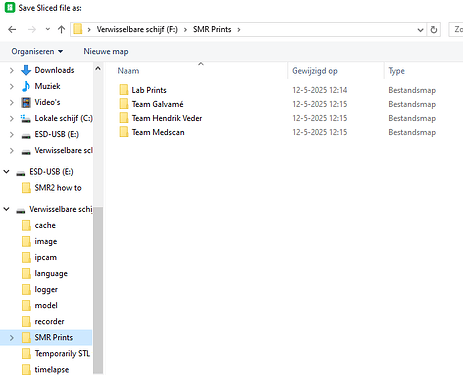
Task: Select the SMR2 how to folder
Action: coord(58,188)
